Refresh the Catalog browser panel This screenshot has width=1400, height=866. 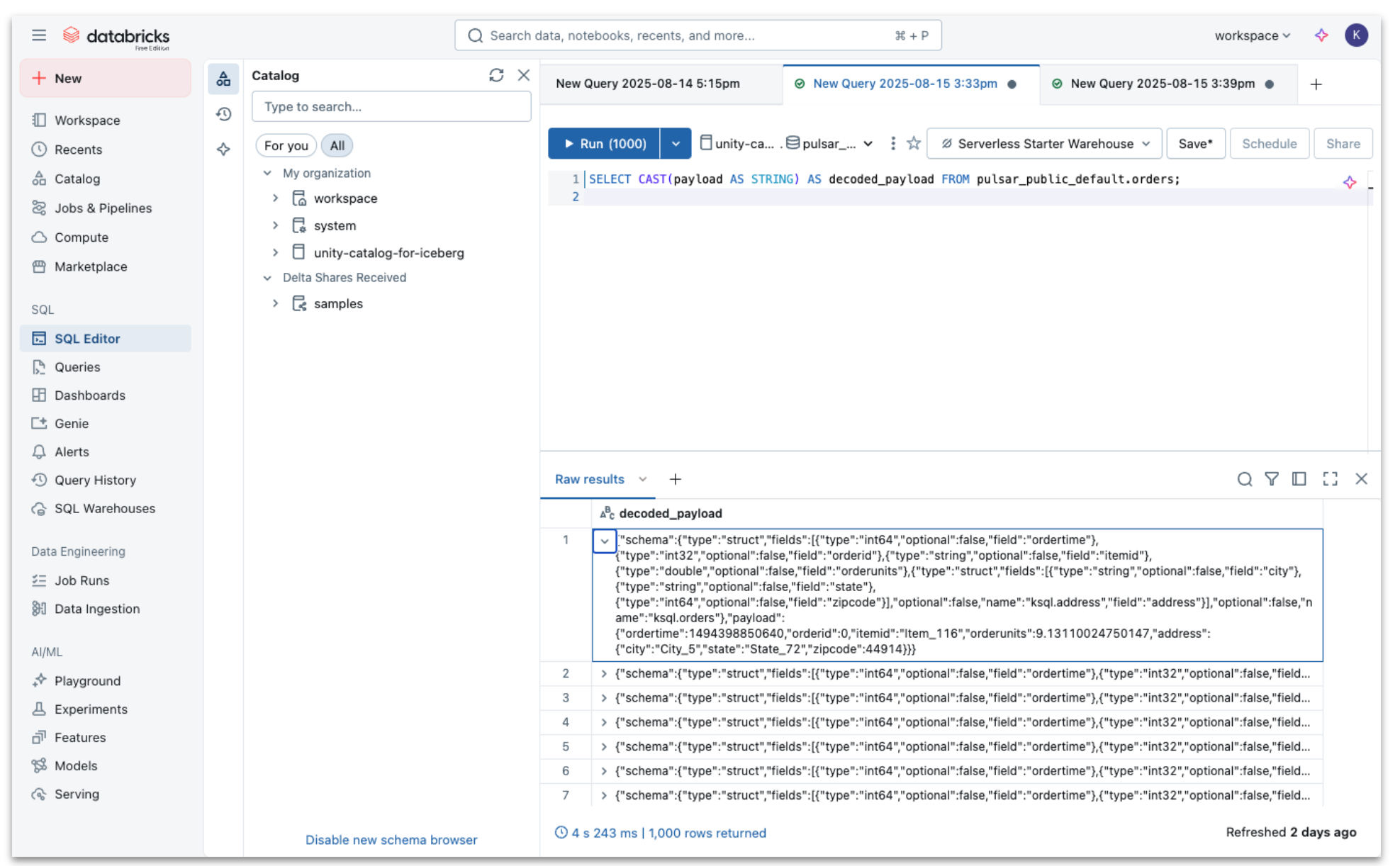[x=496, y=75]
